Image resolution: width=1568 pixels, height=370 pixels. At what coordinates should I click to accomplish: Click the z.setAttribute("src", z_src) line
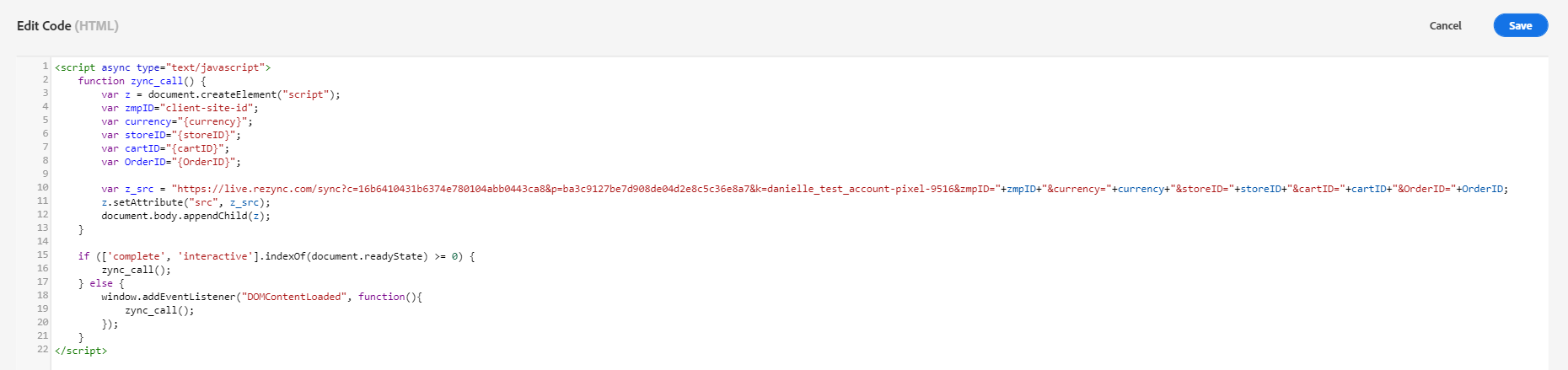(185, 202)
